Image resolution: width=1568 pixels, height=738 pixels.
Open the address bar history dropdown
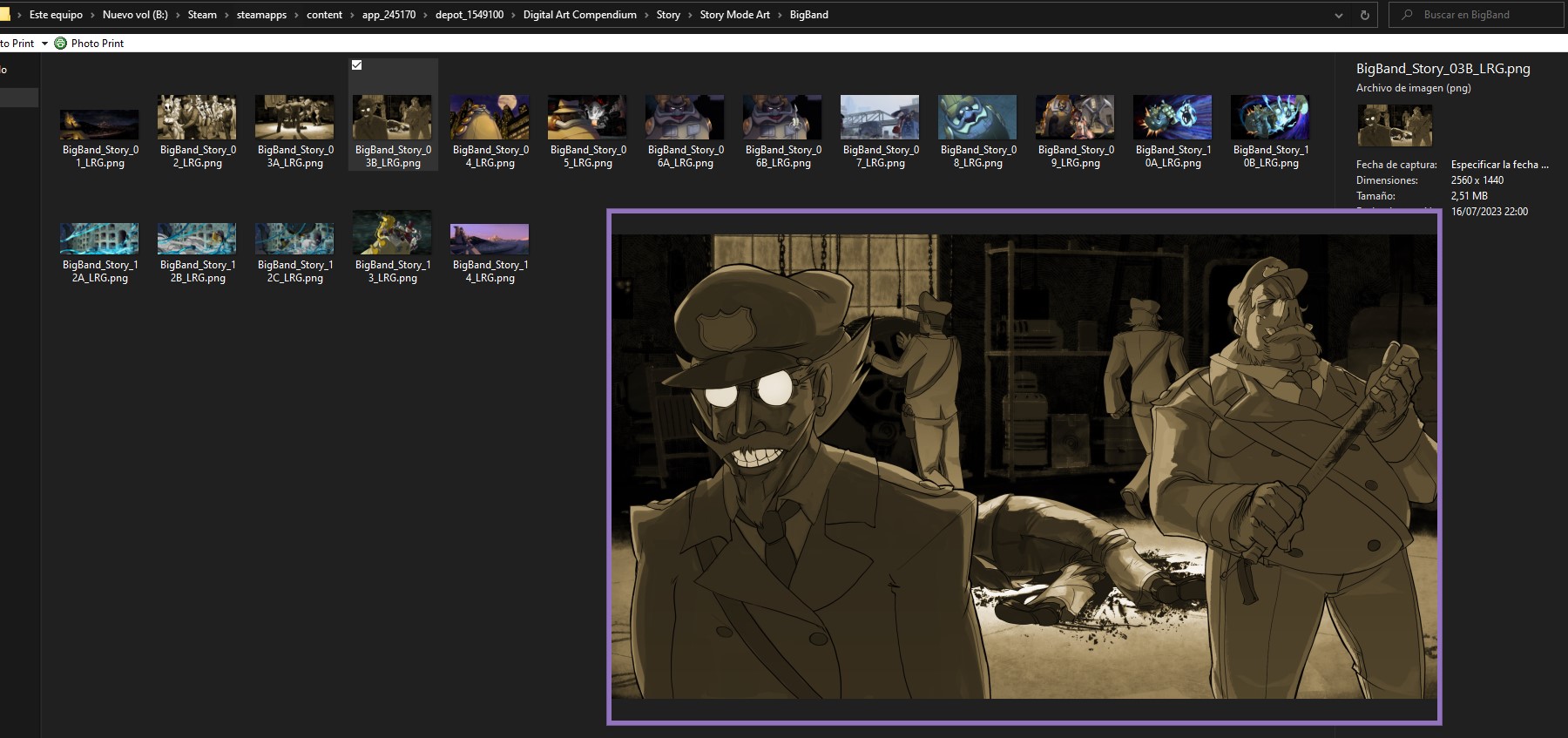pyautogui.click(x=1339, y=15)
